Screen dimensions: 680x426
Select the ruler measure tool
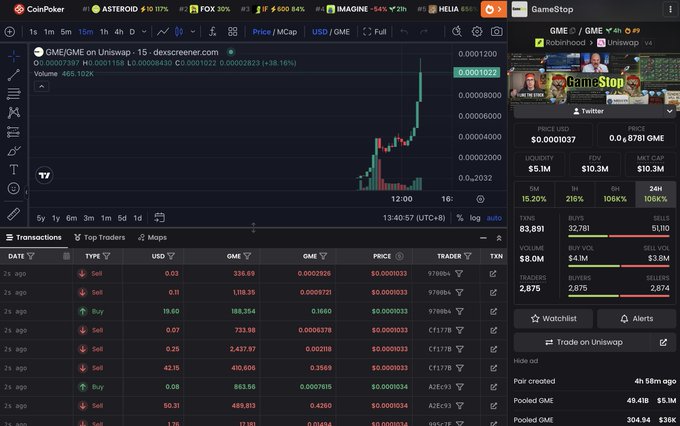point(13,214)
